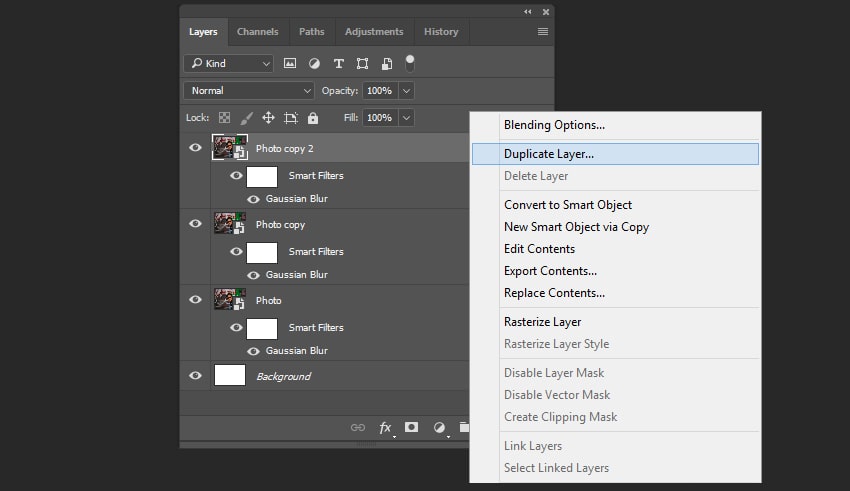Screen dimensions: 850x491
Task: Click the lock all padlock icon
Action: coord(313,118)
